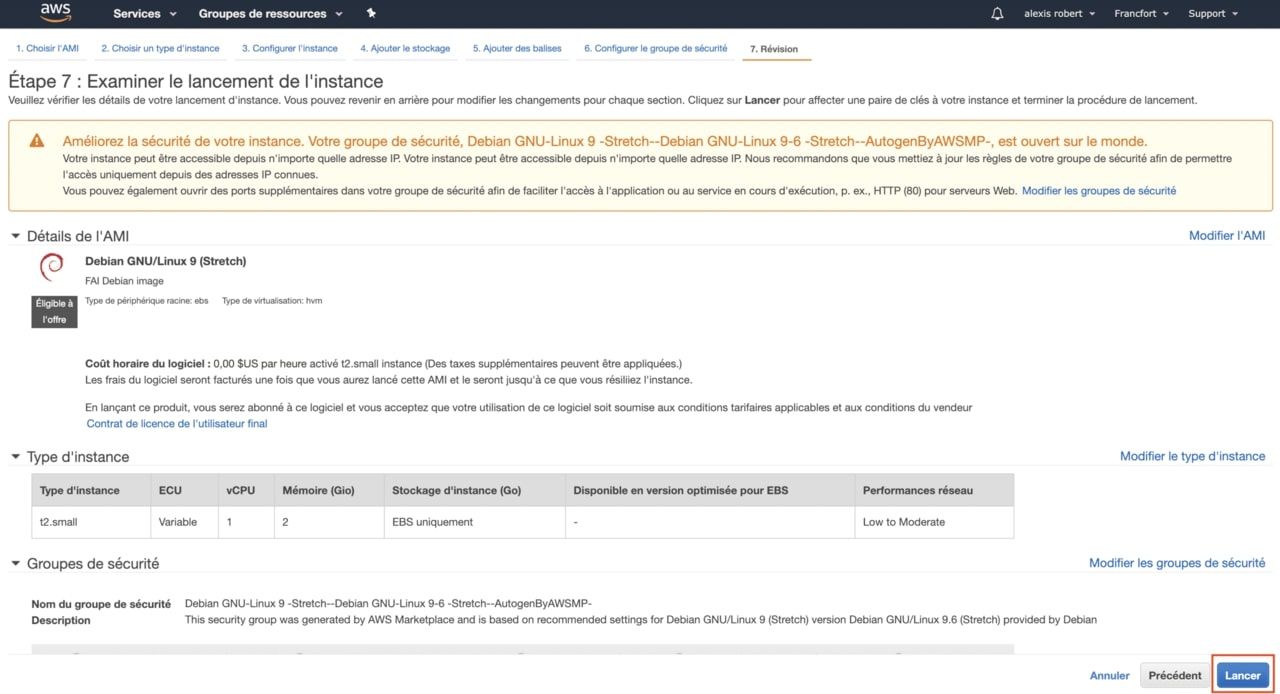Click the Précédent button
The image size is (1280, 694).
[1175, 675]
